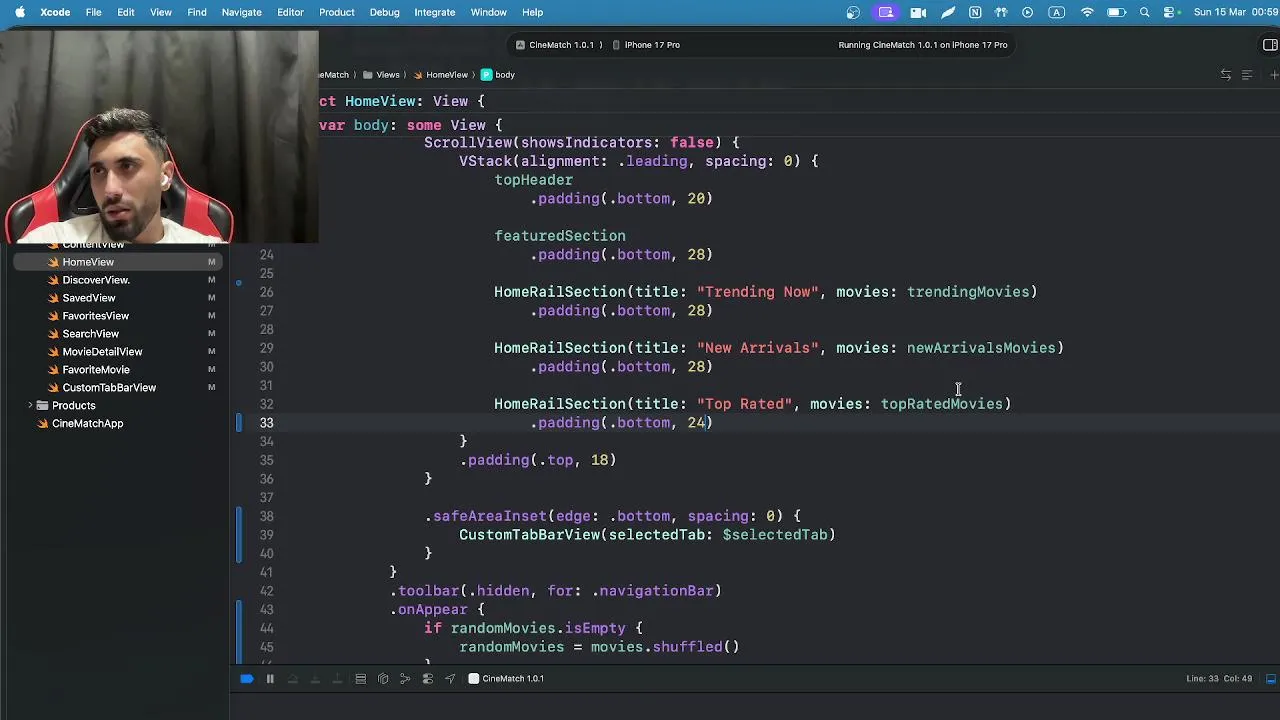The width and height of the screenshot is (1280, 720).
Task: Open the HomeView breadcrumb in the jump bar
Action: point(440,75)
